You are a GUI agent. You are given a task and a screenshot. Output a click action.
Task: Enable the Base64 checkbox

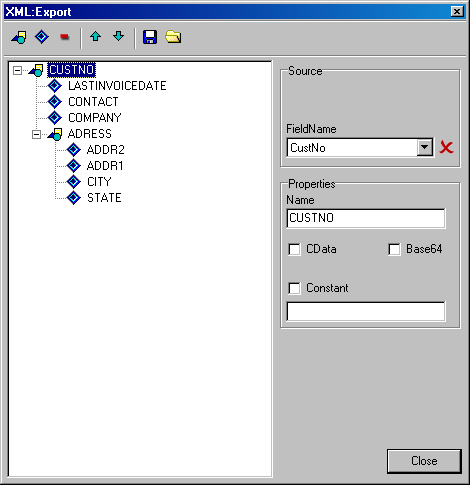point(394,249)
